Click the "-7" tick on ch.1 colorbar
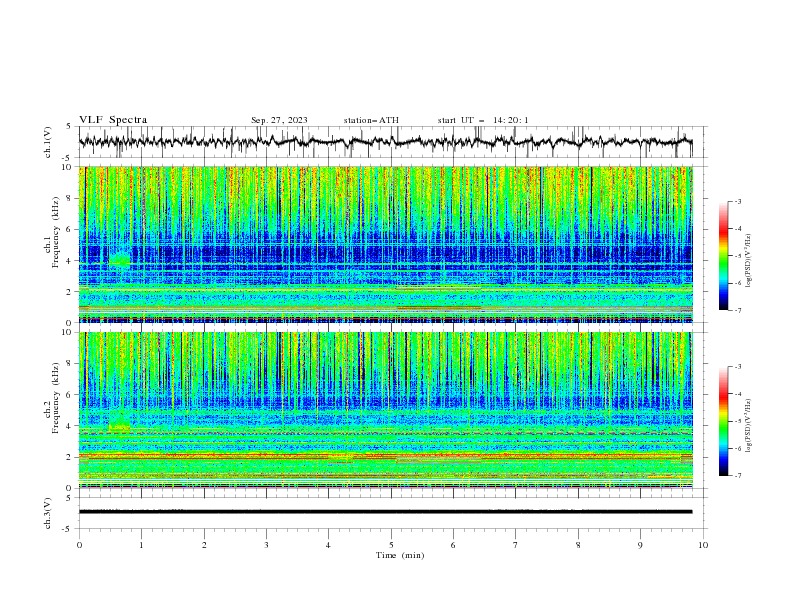The height and width of the screenshot is (612, 792). pyautogui.click(x=737, y=310)
